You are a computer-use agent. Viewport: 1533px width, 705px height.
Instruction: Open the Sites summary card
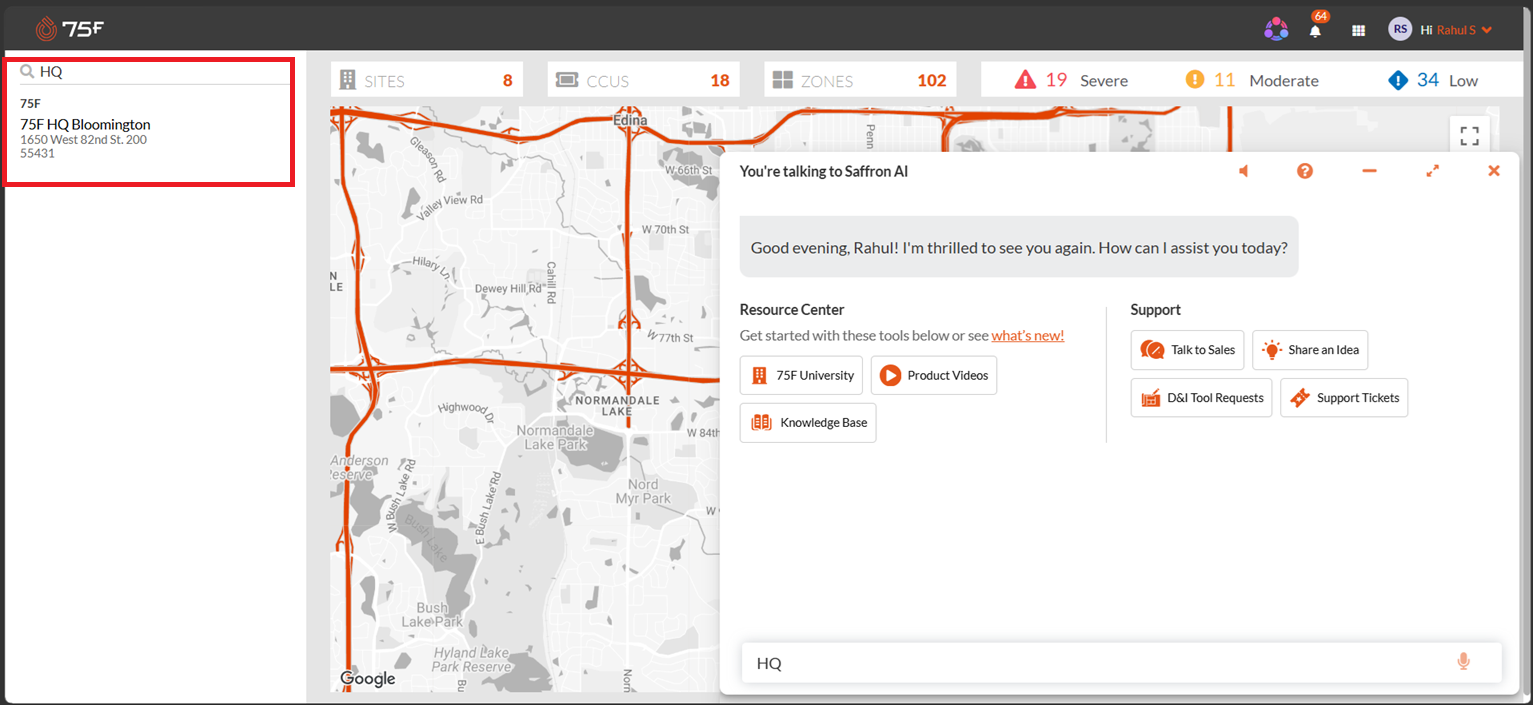(x=427, y=80)
